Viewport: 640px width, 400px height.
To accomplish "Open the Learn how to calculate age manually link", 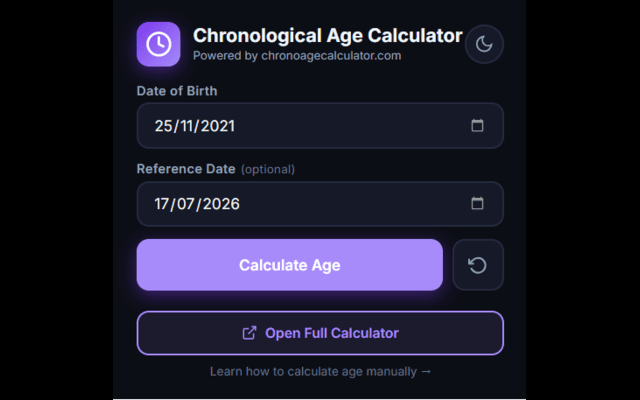I will point(320,371).
